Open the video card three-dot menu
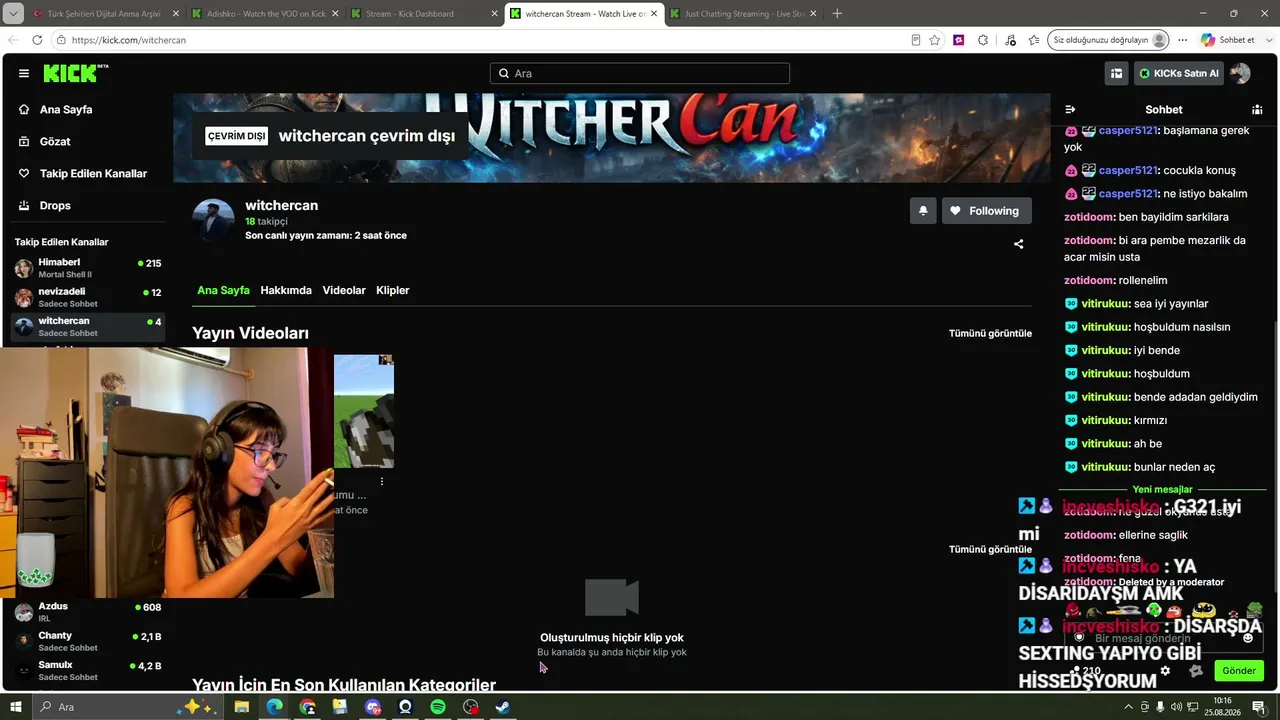This screenshot has width=1280, height=720. pos(381,481)
